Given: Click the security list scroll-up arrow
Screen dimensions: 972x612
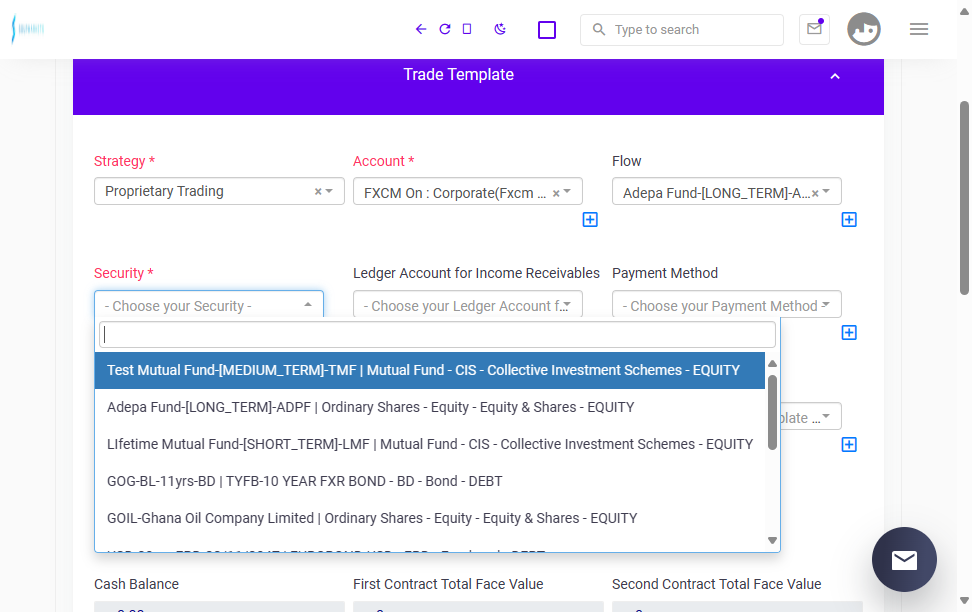Looking at the screenshot, I should click(x=772, y=364).
